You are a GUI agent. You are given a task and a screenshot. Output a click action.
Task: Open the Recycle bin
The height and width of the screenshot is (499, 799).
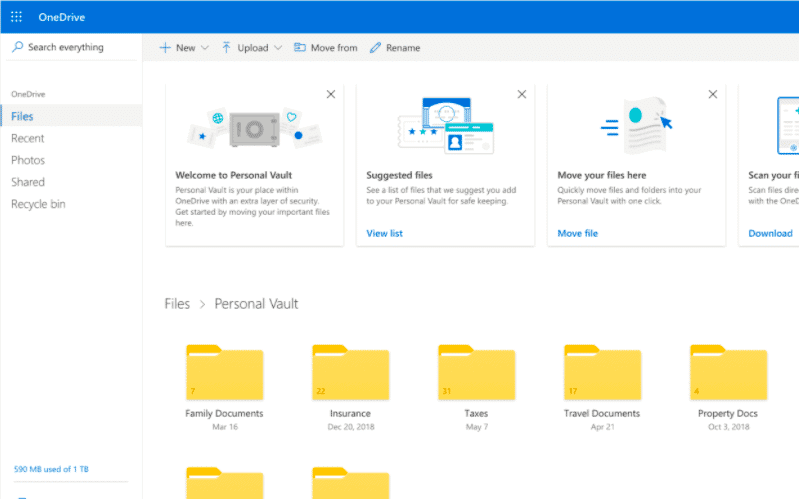click(x=38, y=204)
